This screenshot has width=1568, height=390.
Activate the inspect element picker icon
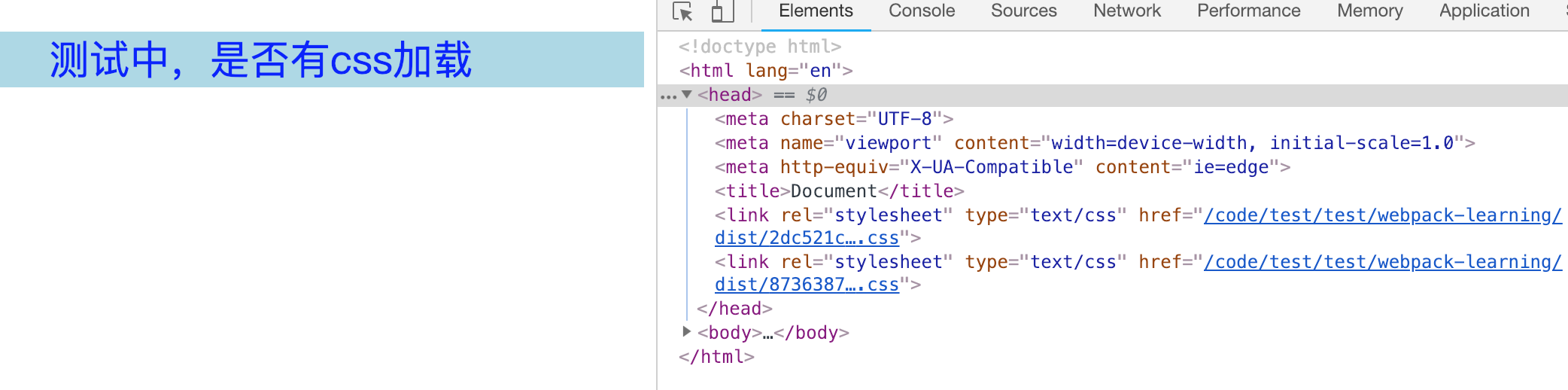click(682, 11)
